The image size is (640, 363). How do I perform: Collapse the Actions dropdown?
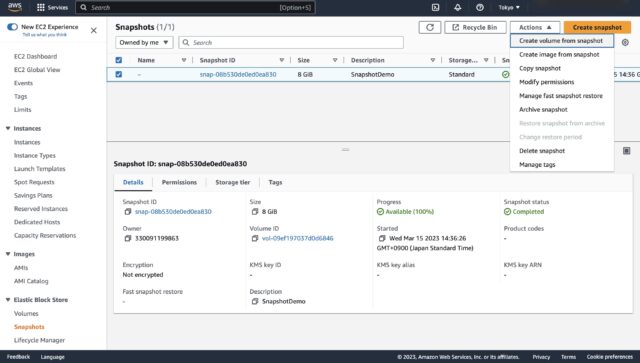(535, 27)
